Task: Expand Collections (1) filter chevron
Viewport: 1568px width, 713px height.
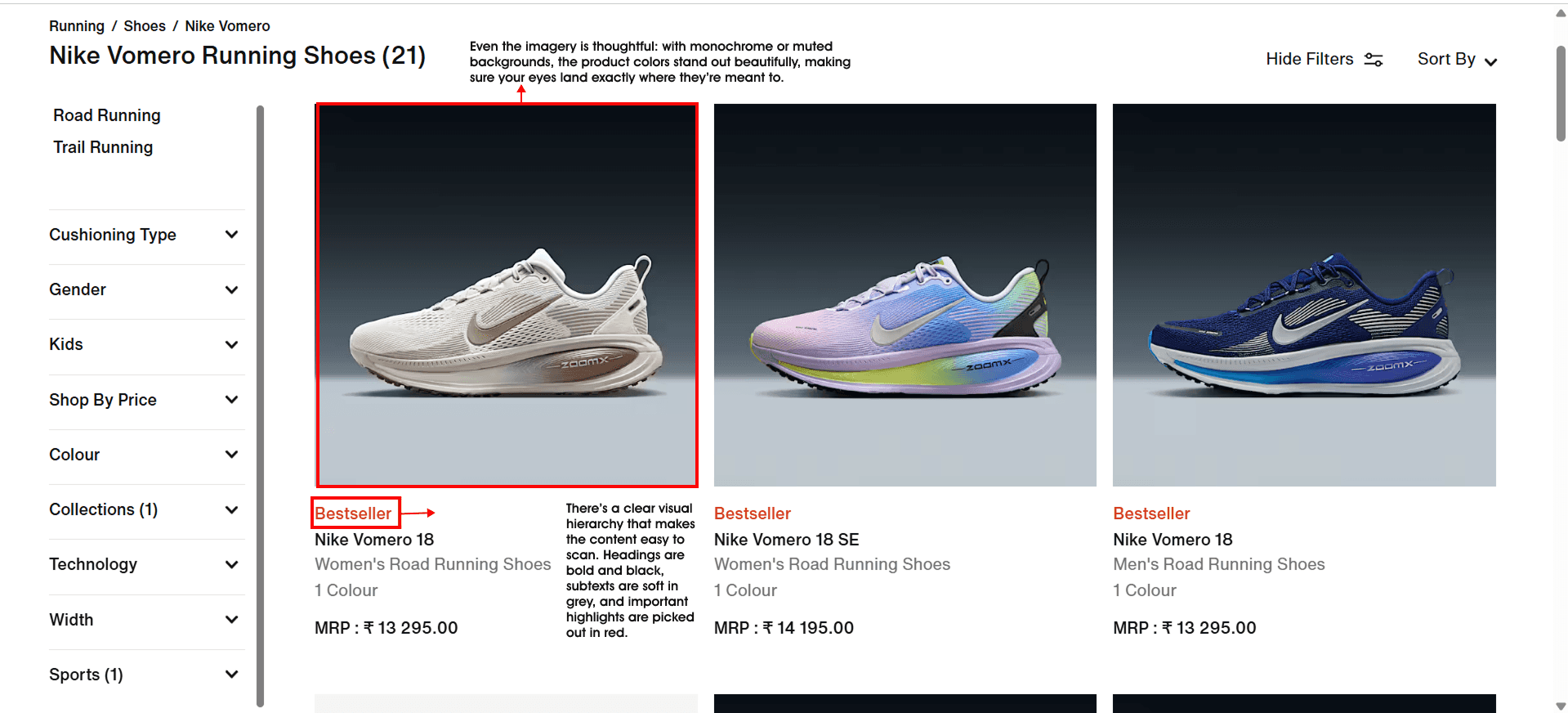Action: tap(231, 509)
